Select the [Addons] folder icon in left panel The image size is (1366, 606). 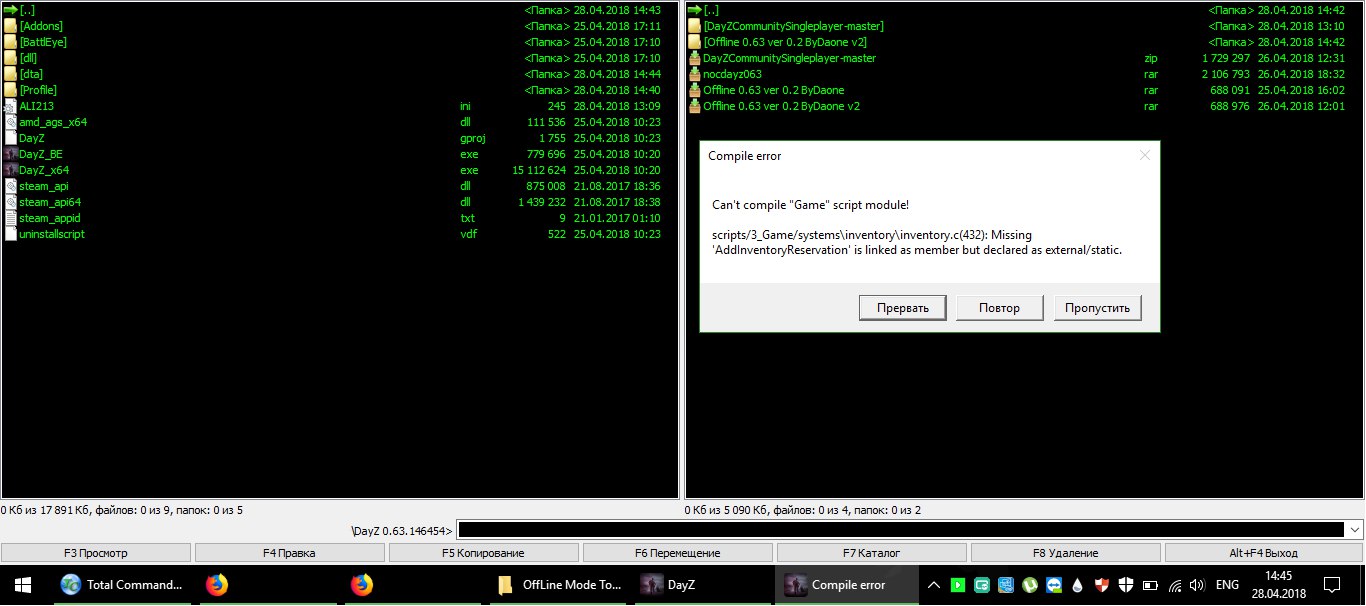11,26
